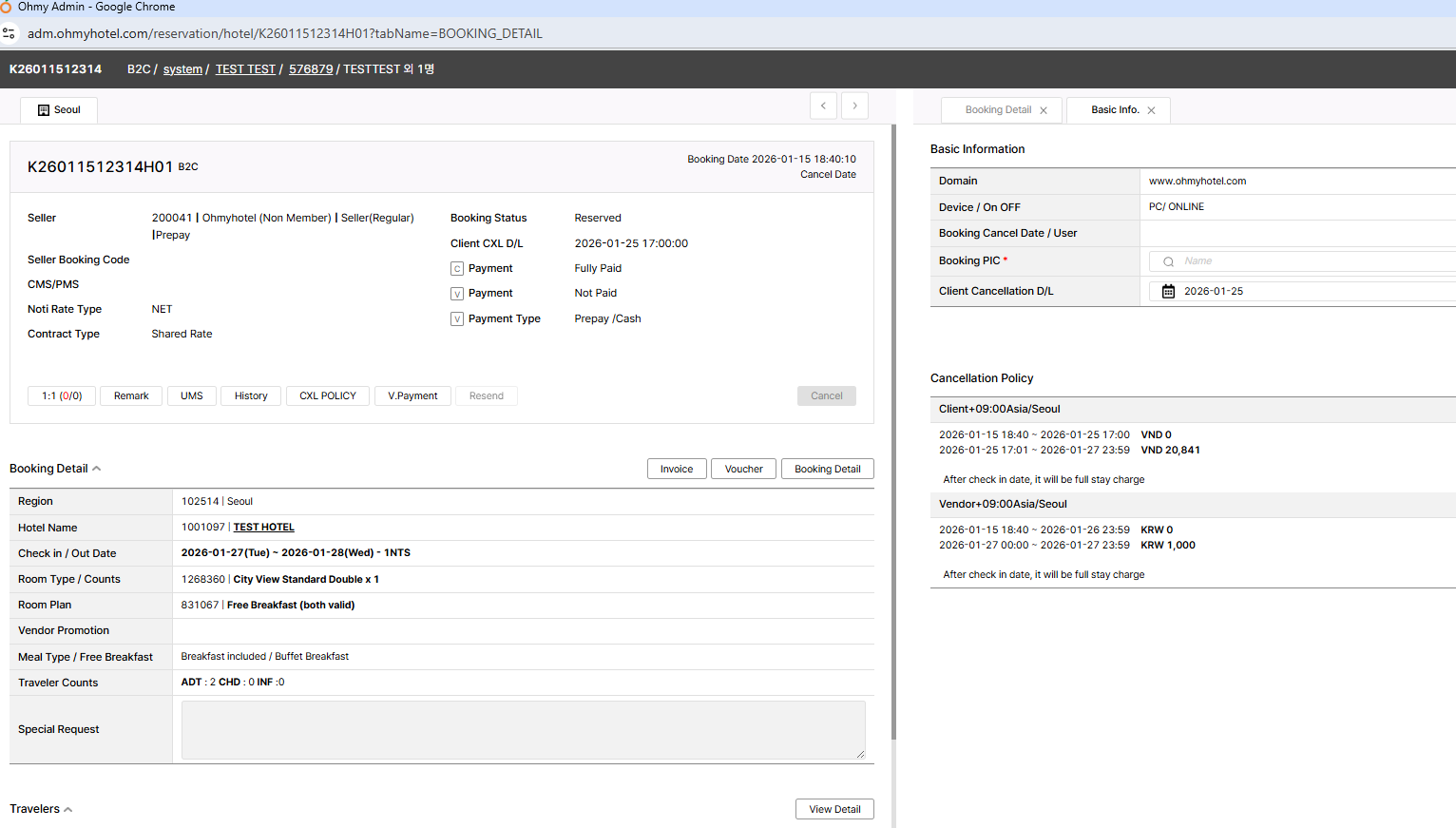This screenshot has width=1456, height=828.
Task: Click the Seoul tab building icon
Action: 44,110
